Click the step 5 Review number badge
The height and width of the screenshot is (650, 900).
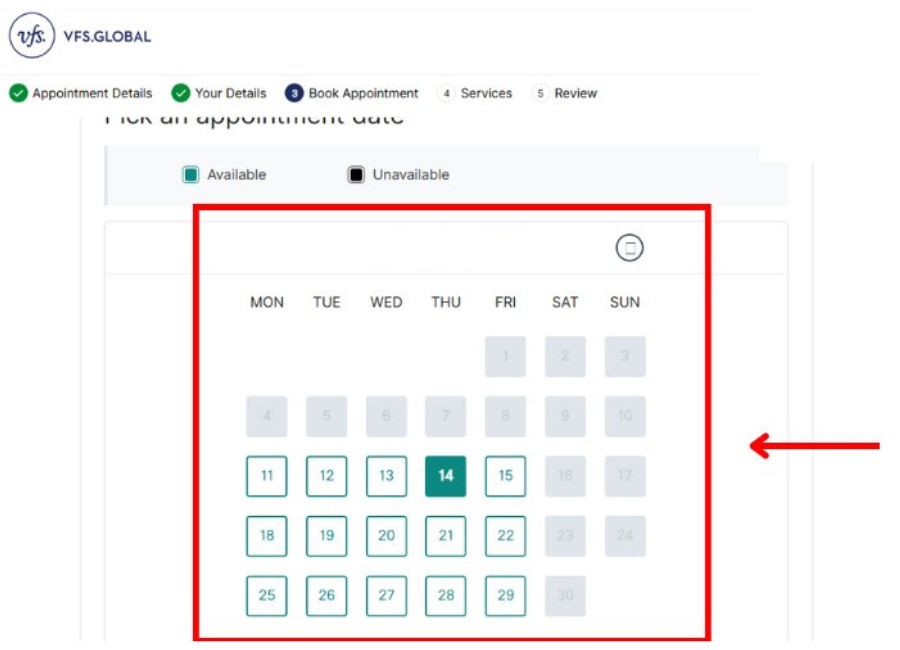click(x=540, y=93)
